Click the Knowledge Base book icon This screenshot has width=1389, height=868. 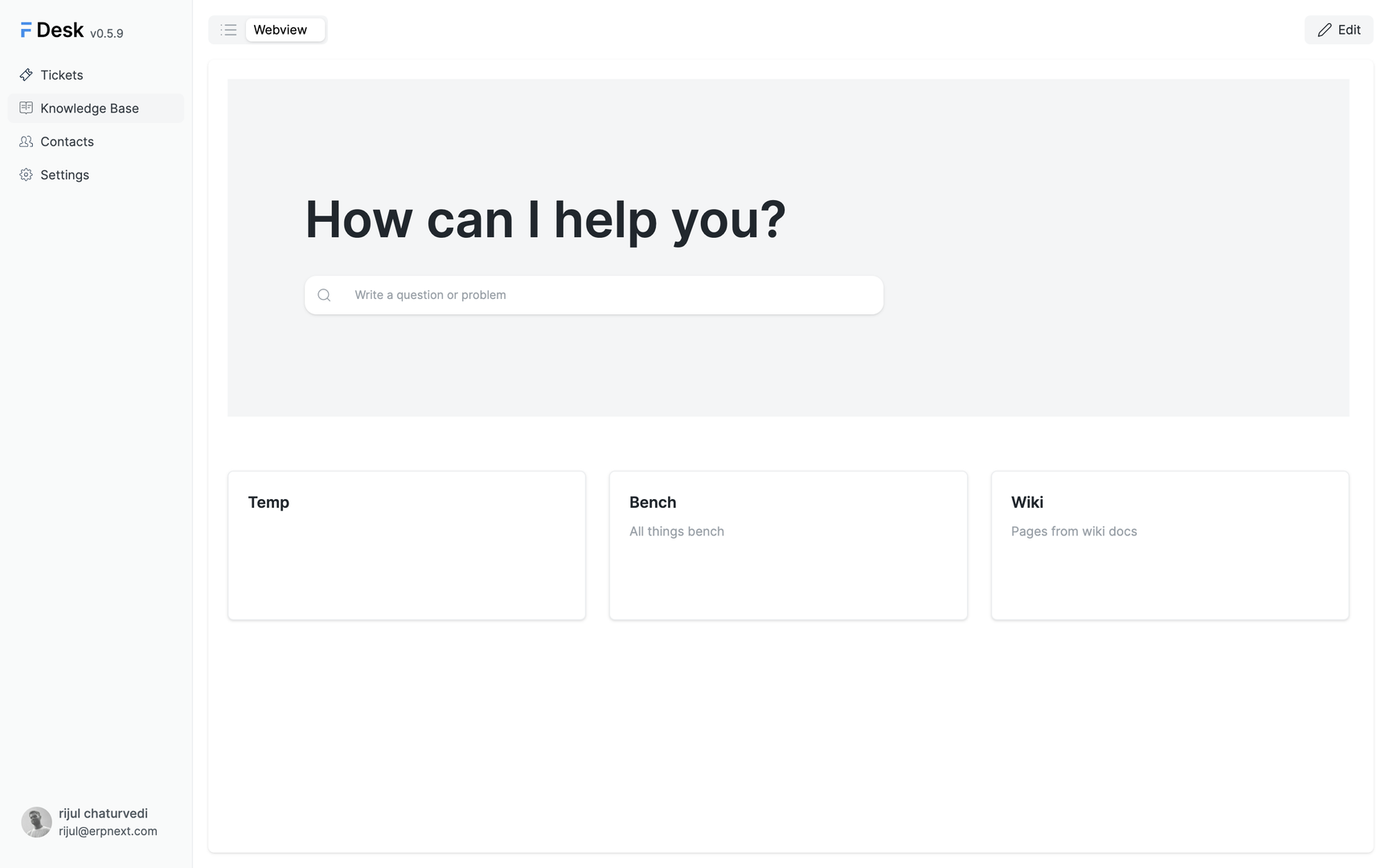pyautogui.click(x=26, y=108)
